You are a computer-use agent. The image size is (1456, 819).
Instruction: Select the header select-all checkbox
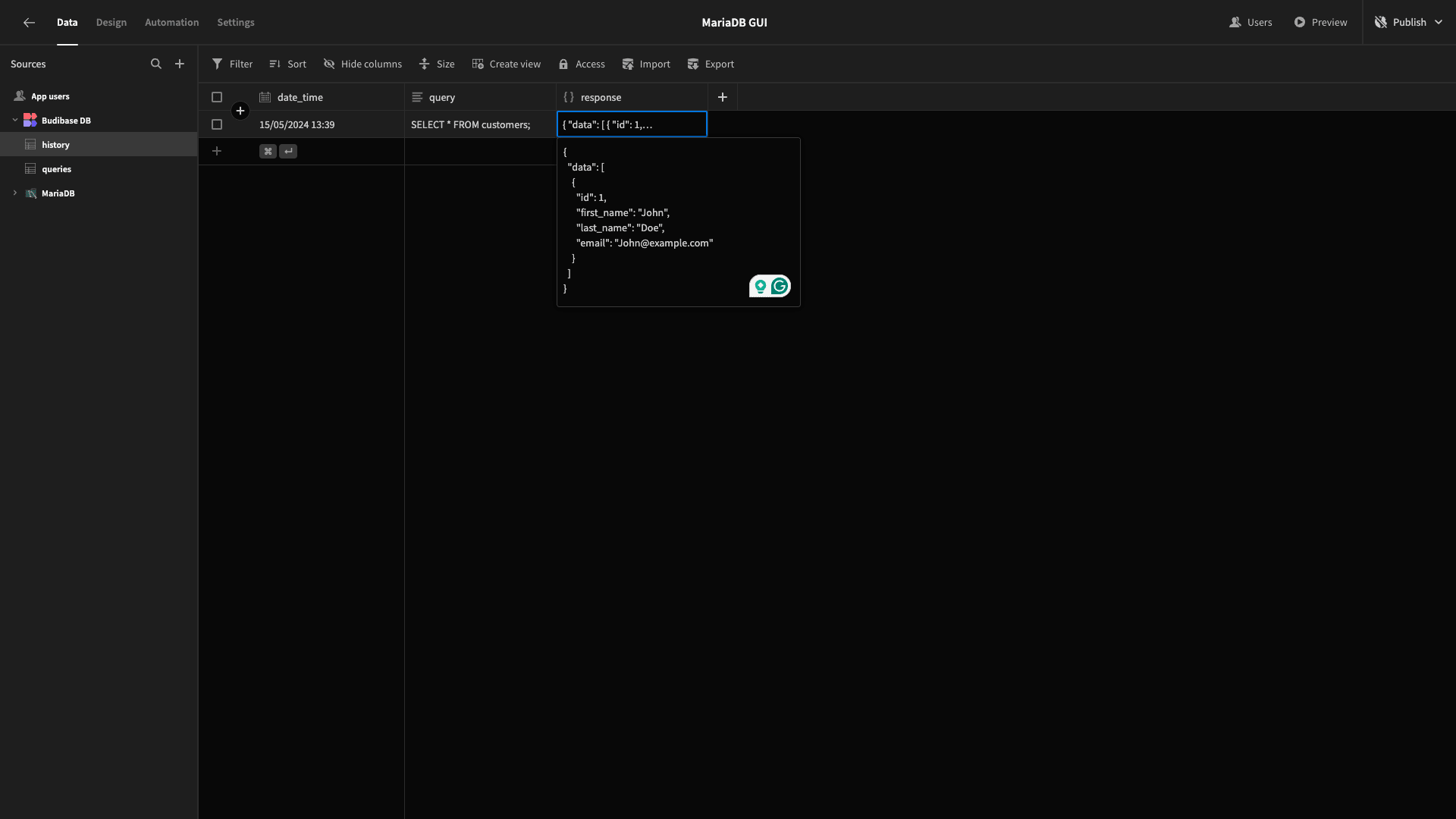click(x=217, y=97)
